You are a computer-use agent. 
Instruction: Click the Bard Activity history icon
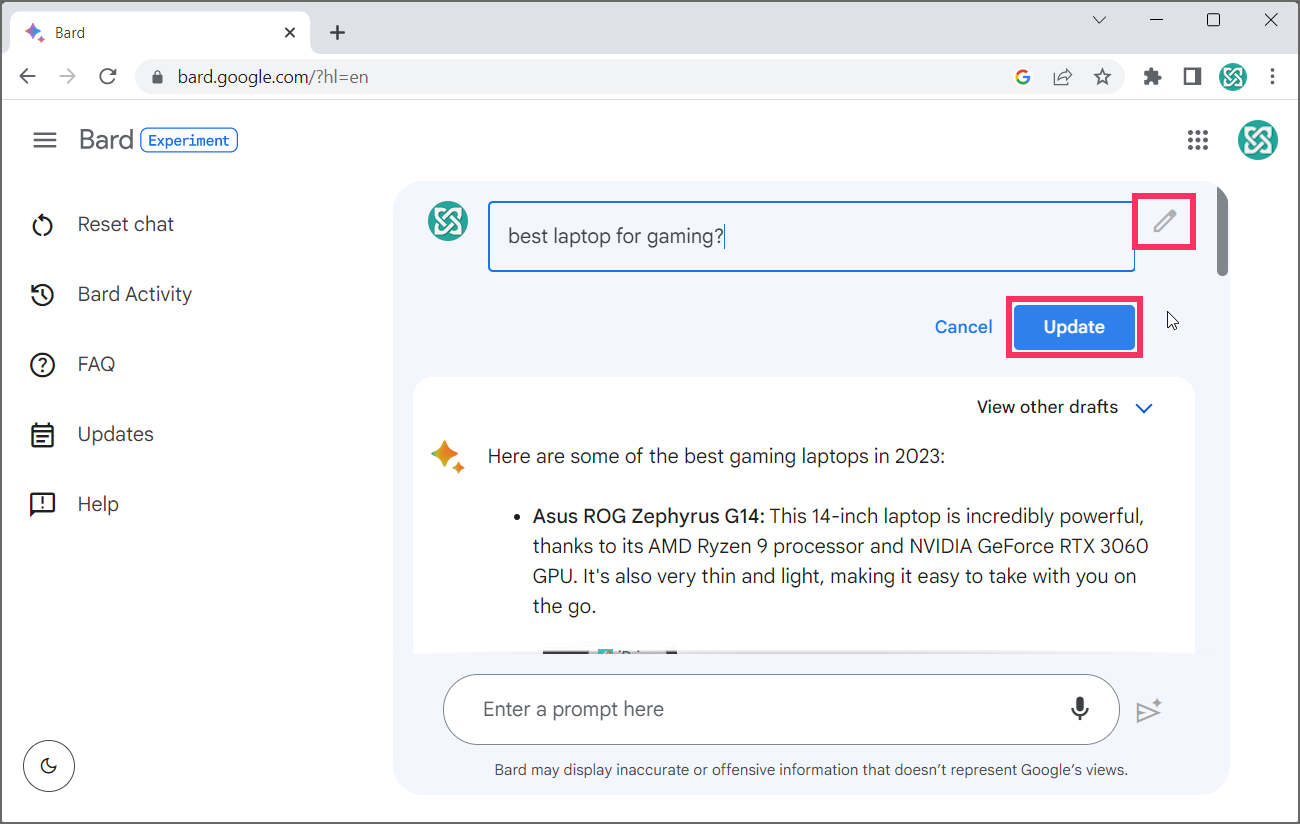click(x=42, y=295)
